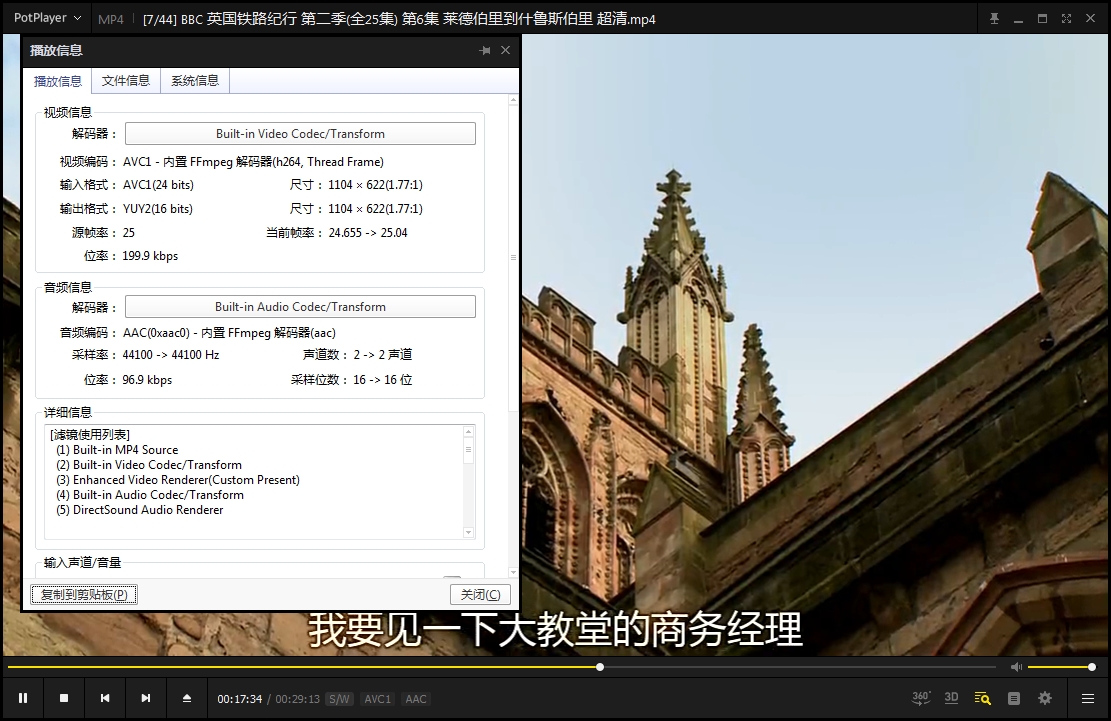This screenshot has height=721, width=1111.
Task: Select '(2) Built-in Video Codec/Transform' list line
Action: (149, 465)
